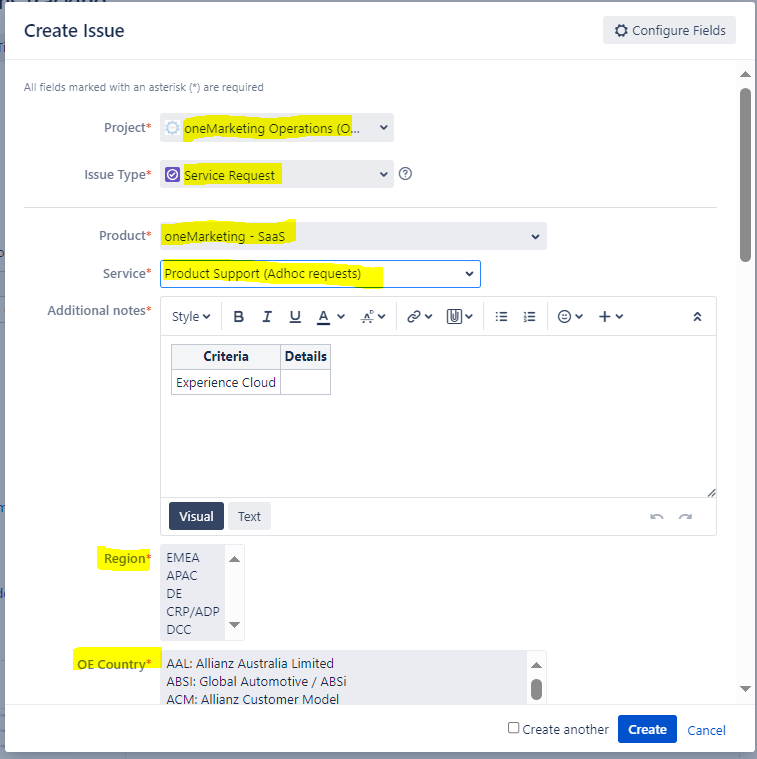Viewport: 757px width, 759px height.
Task: Click the OE Country scrollbar thumb
Action: 536,690
